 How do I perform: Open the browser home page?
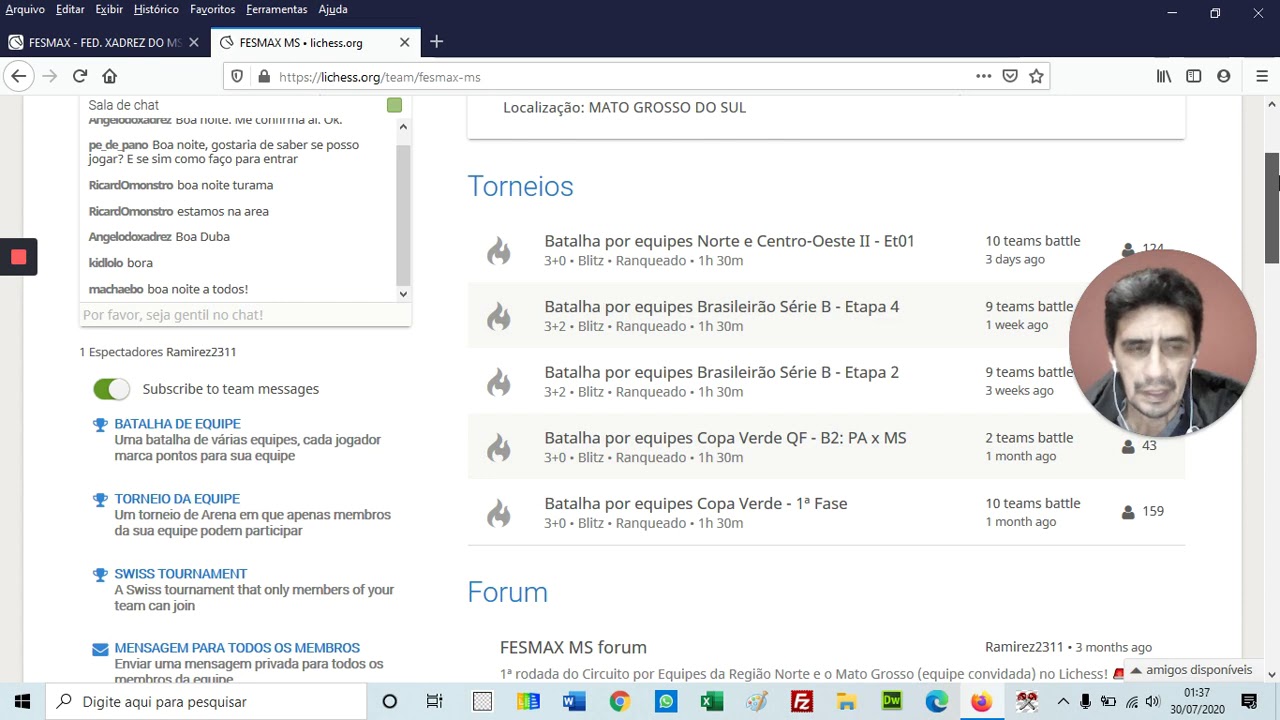(x=110, y=76)
